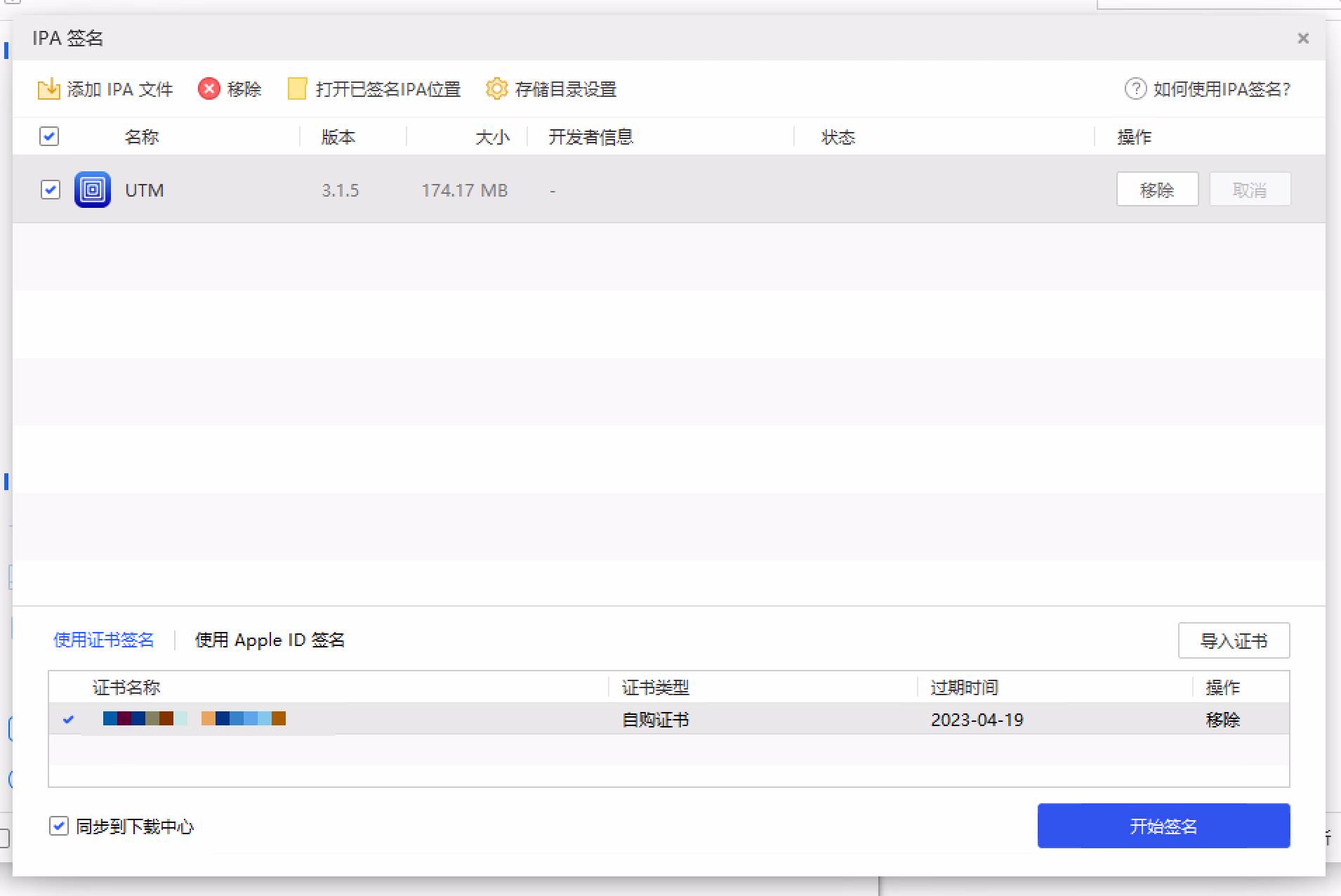Click the red Remove icon in toolbar
The height and width of the screenshot is (896, 1341).
click(x=209, y=89)
